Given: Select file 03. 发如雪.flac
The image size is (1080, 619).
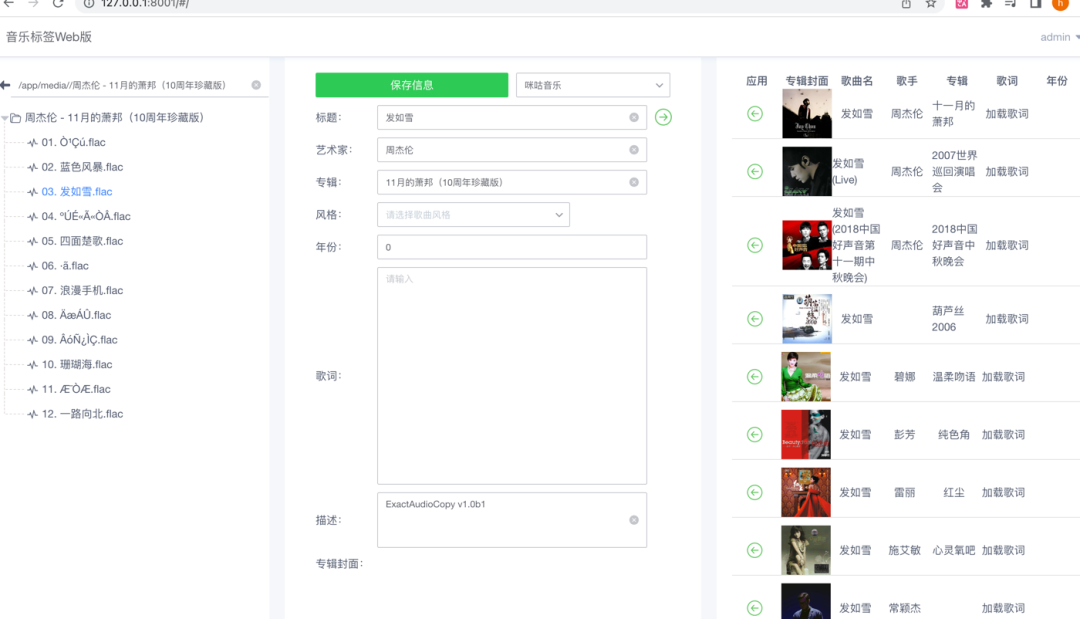Looking at the screenshot, I should tap(76, 191).
